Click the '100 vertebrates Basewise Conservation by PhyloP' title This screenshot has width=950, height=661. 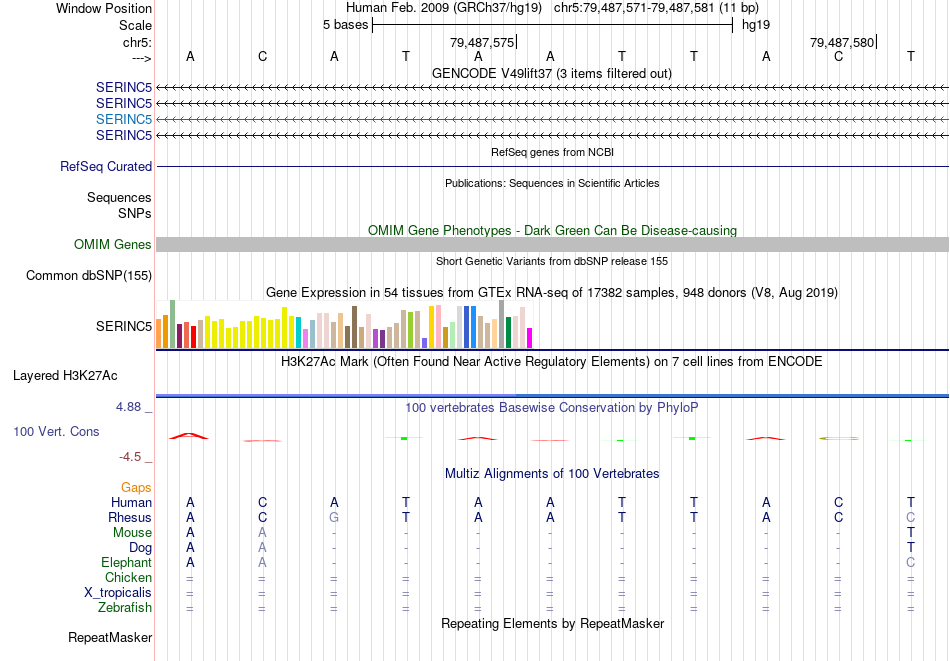(552, 408)
